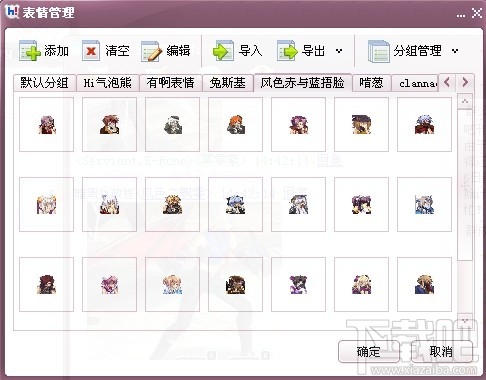Select second emoticon in the second row
Viewport: 486px width, 380px height.
(x=109, y=204)
